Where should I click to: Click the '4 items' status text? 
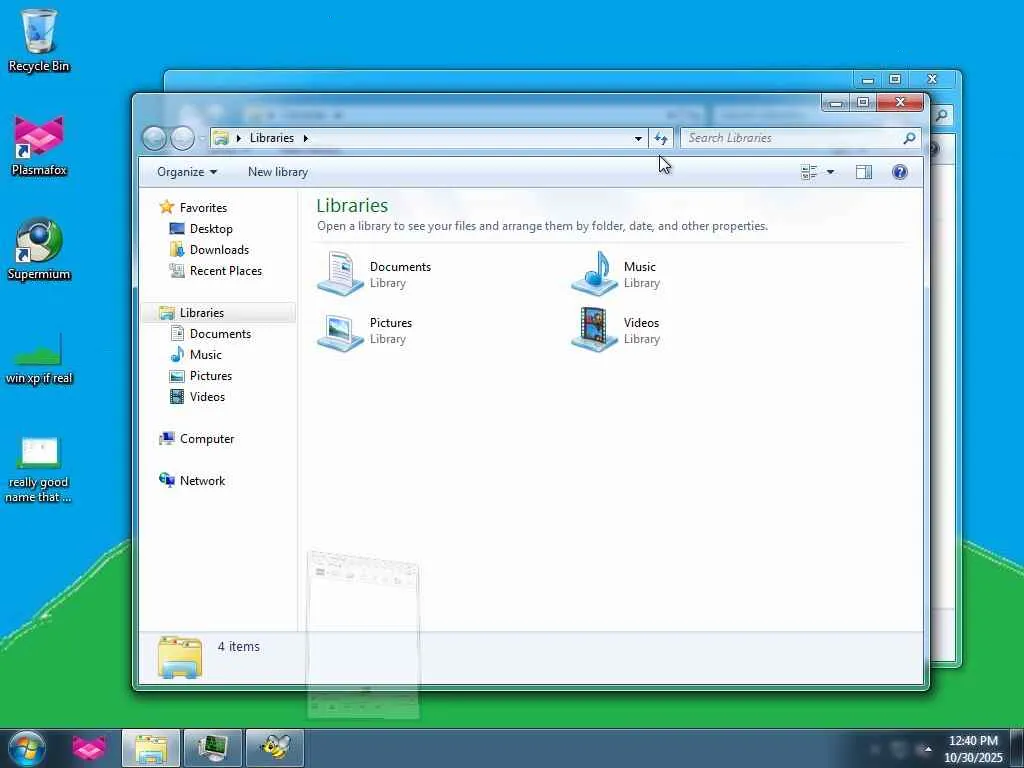tap(238, 647)
